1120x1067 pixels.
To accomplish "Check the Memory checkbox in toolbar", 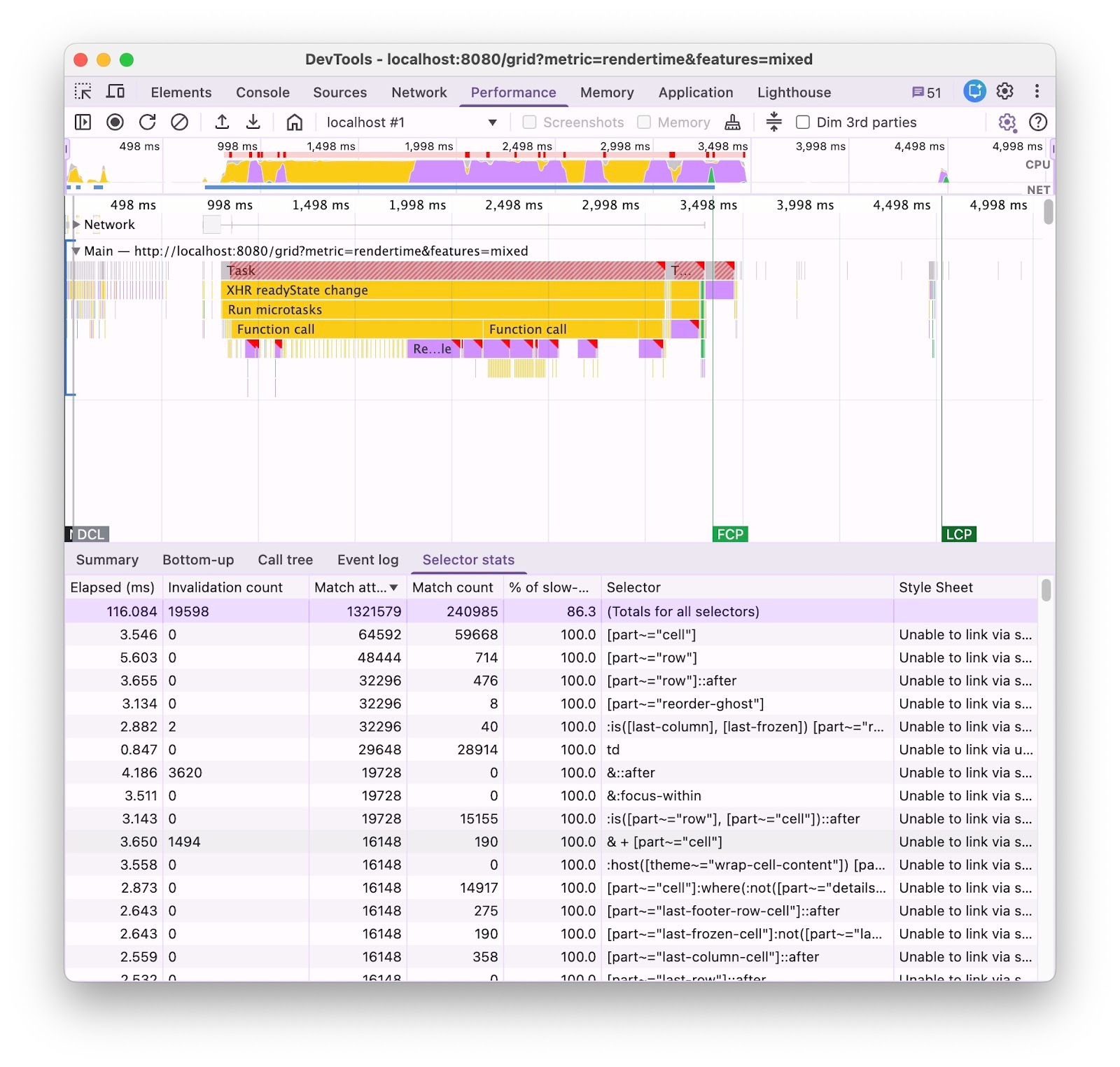I will click(644, 123).
